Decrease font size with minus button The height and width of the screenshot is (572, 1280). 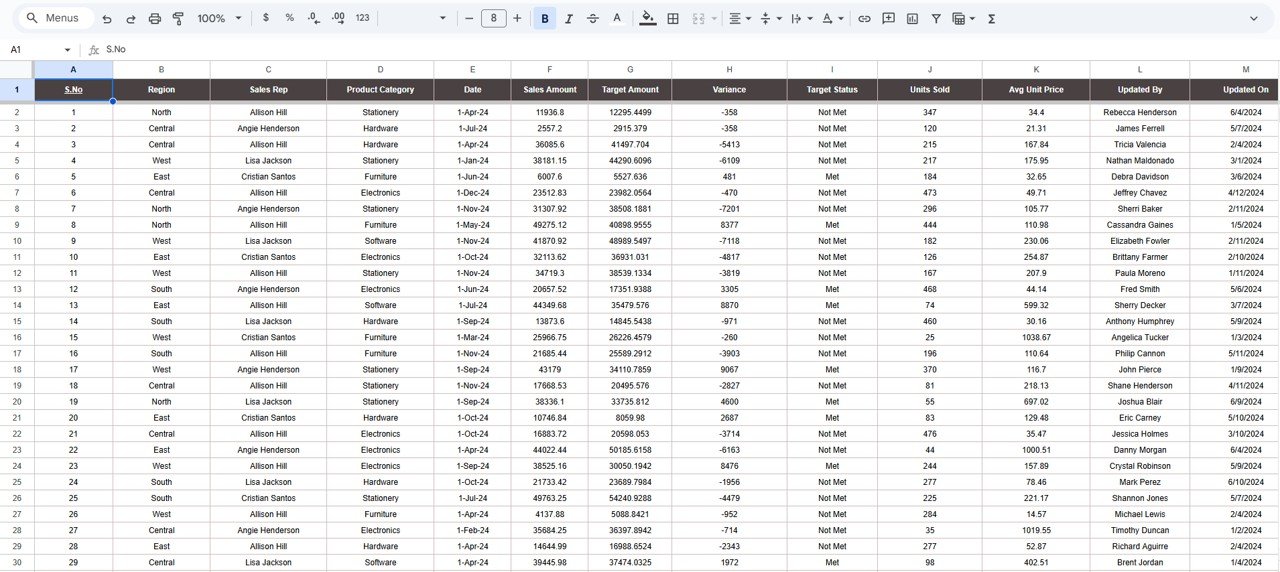(468, 18)
